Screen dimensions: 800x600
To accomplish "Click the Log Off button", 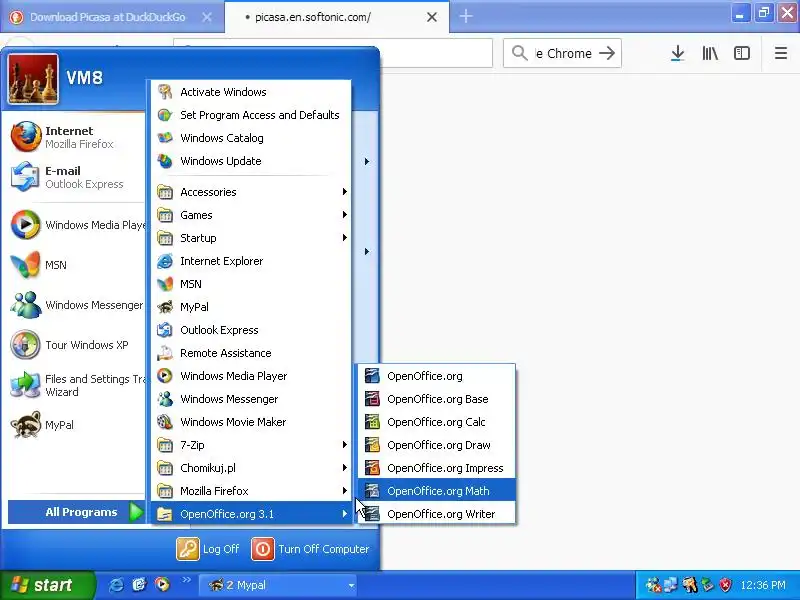I will (x=208, y=549).
